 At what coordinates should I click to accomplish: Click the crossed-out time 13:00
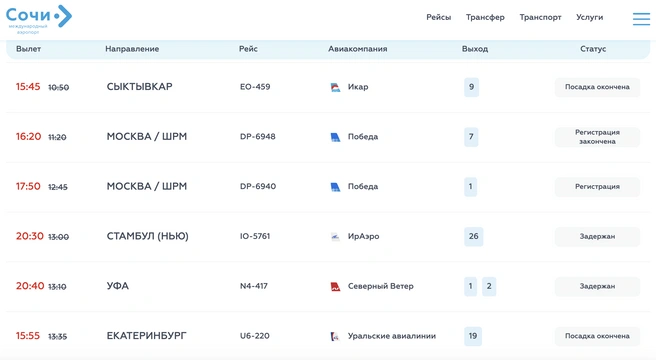point(59,237)
